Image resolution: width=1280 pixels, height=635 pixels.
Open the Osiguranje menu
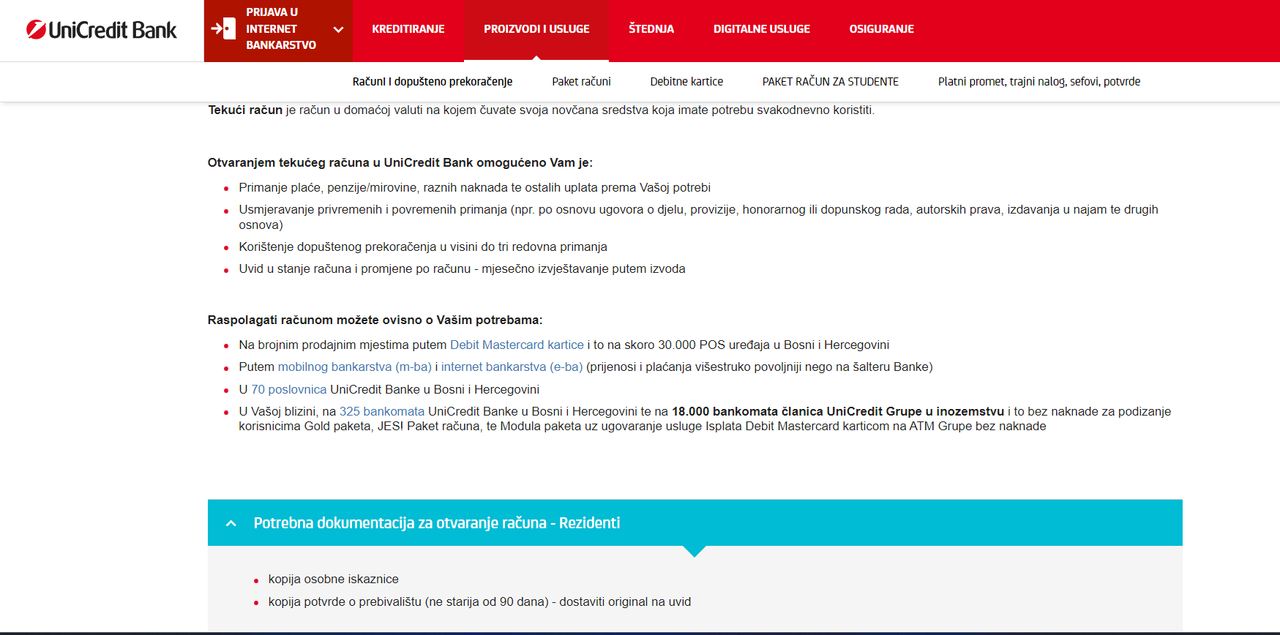click(x=881, y=29)
